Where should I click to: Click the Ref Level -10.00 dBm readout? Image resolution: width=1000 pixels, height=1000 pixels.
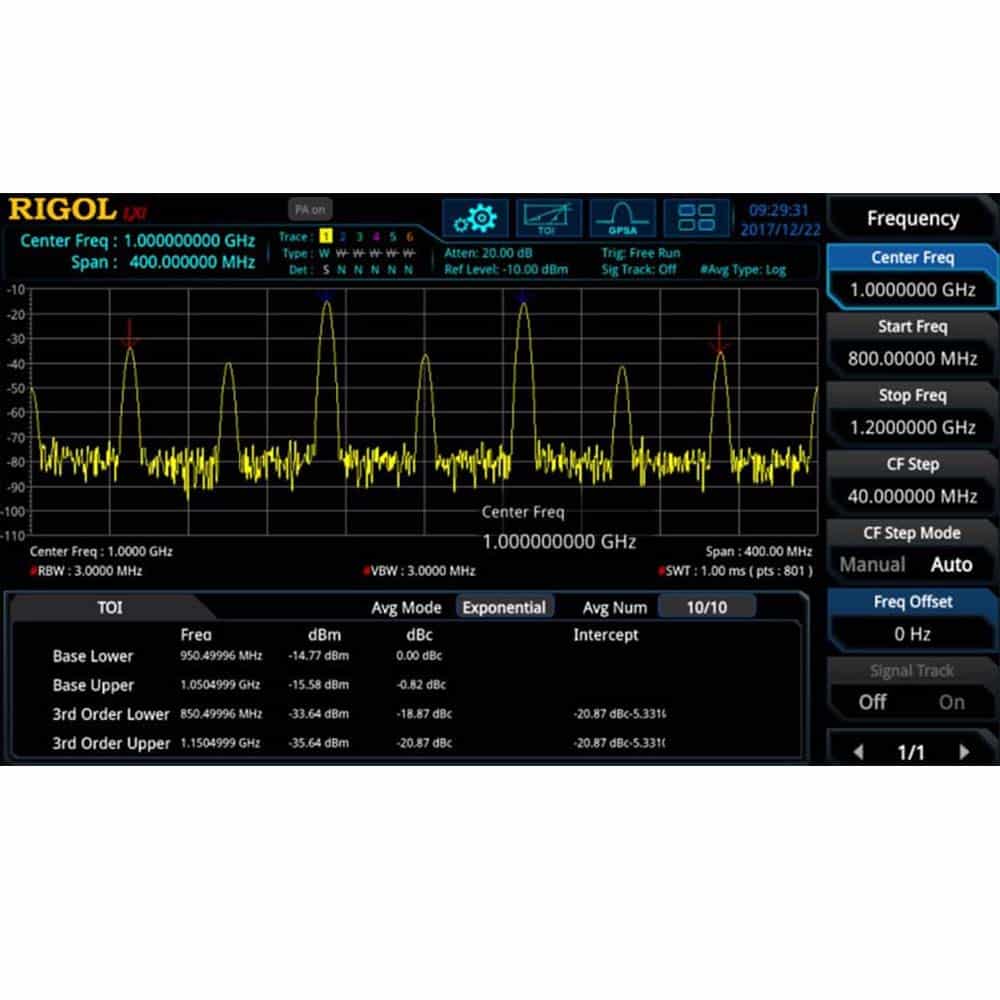point(506,269)
